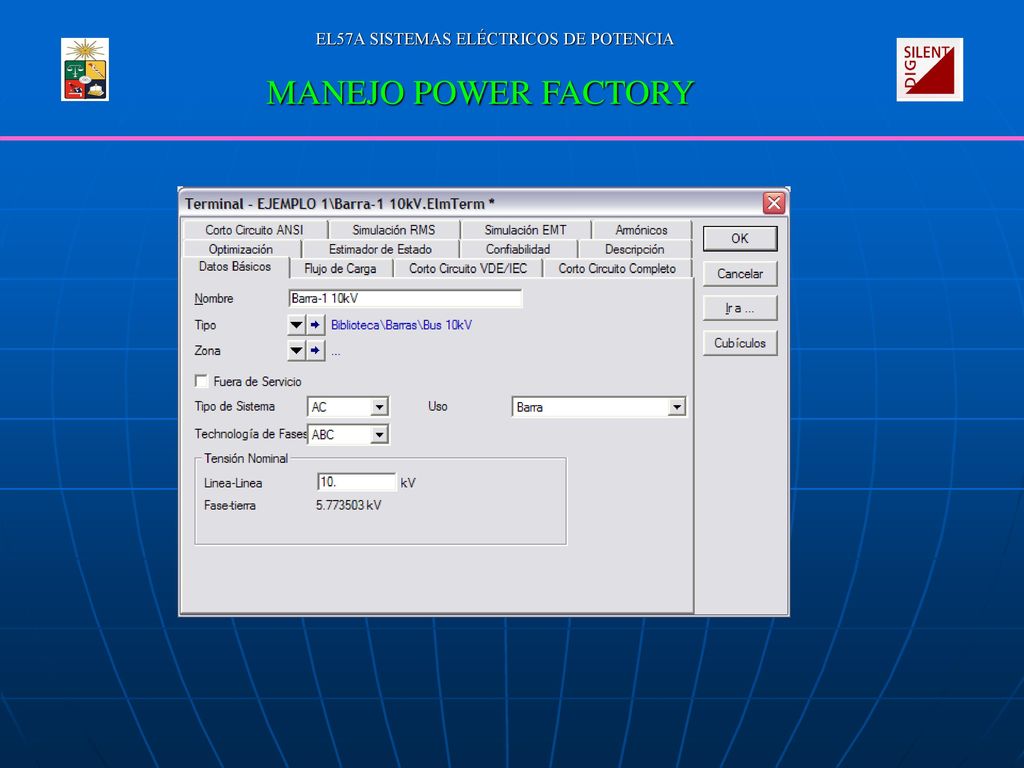The image size is (1024, 768).
Task: Switch to the Corto Circuito ANSI tab
Action: (x=255, y=230)
